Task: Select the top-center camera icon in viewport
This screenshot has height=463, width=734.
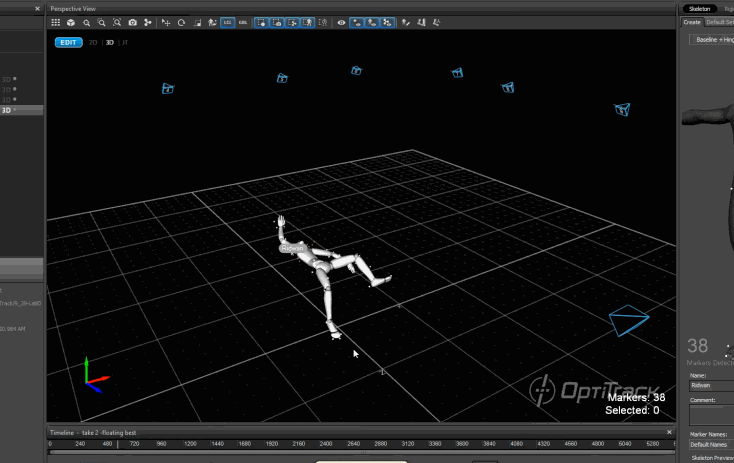Action: coord(356,71)
